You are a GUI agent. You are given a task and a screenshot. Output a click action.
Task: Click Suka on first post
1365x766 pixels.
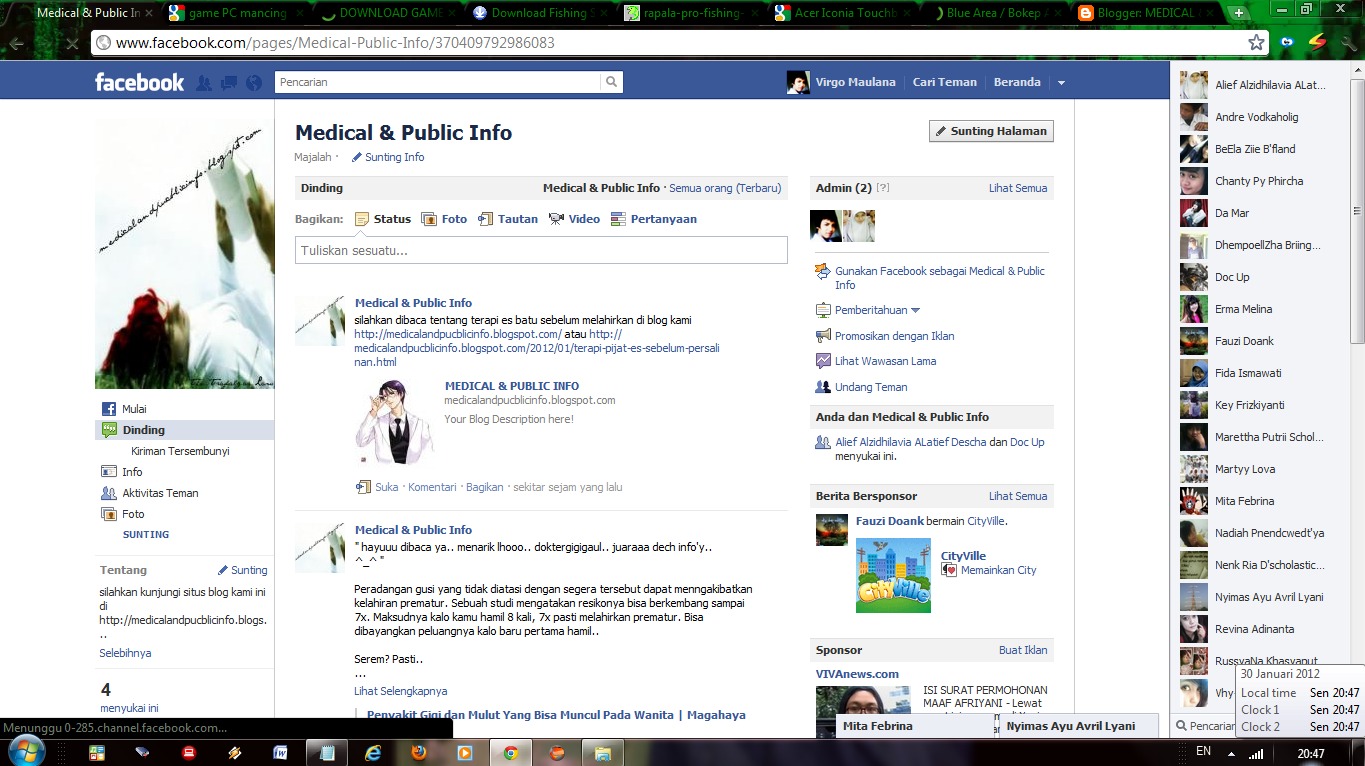386,487
